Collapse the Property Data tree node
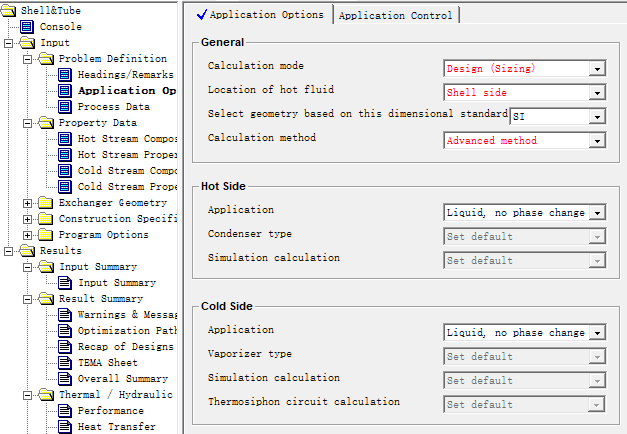This screenshot has height=434, width=627. coord(27,123)
